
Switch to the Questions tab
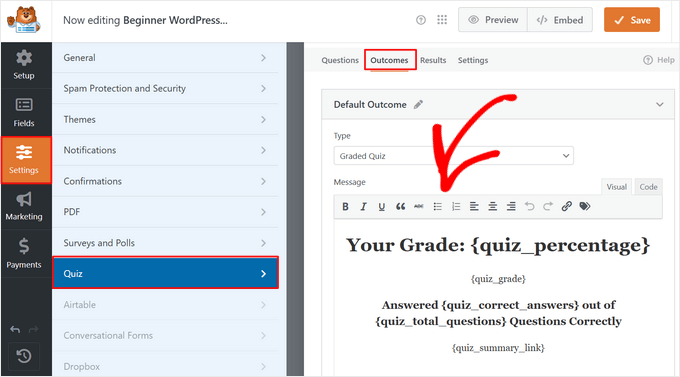(340, 60)
